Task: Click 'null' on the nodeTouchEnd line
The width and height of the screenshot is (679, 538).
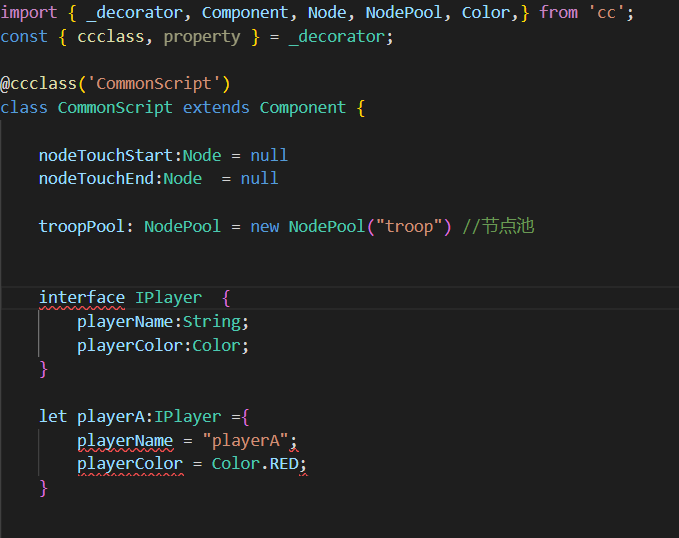Action: (x=259, y=178)
